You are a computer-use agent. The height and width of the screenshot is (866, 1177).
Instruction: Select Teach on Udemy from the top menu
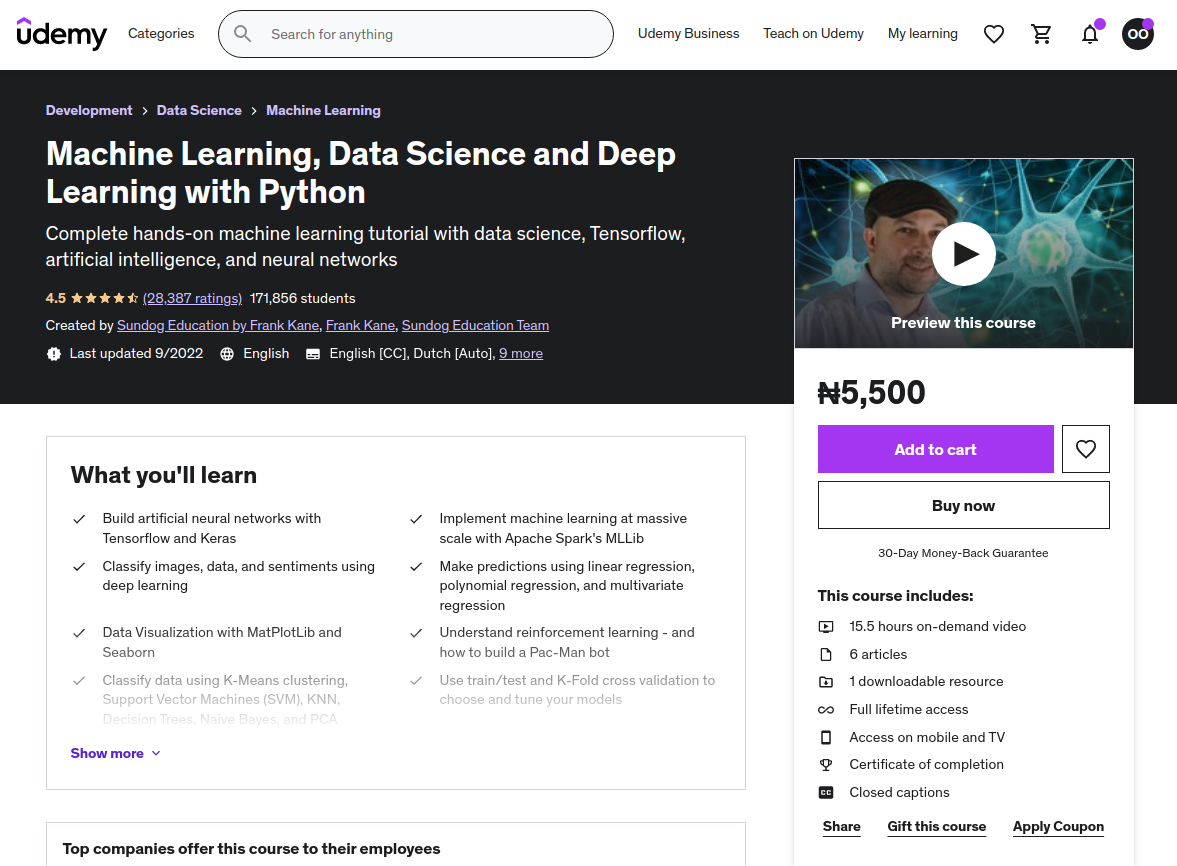tap(813, 33)
